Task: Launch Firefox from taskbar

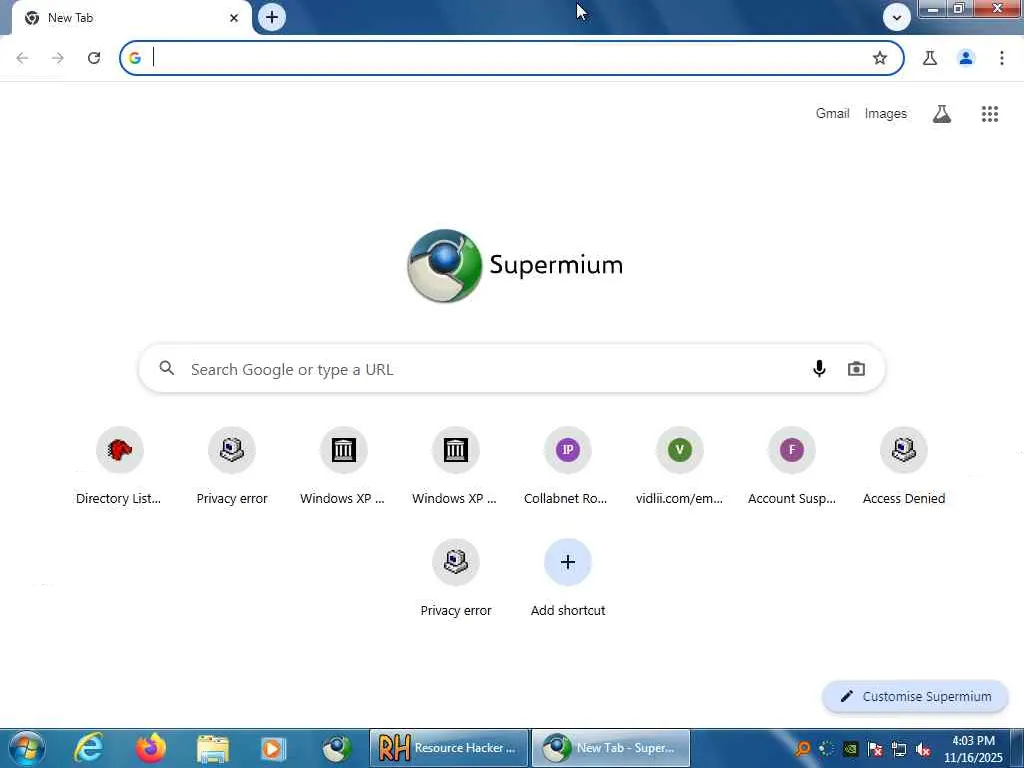Action: (151, 748)
